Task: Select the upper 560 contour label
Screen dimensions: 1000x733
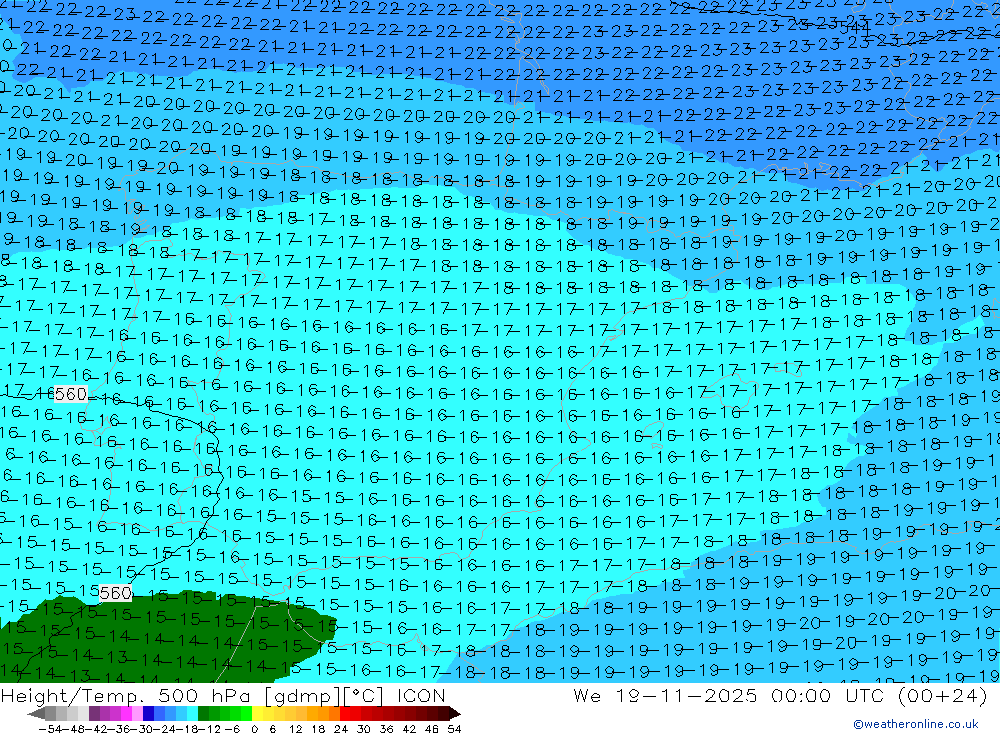Action: click(x=70, y=394)
